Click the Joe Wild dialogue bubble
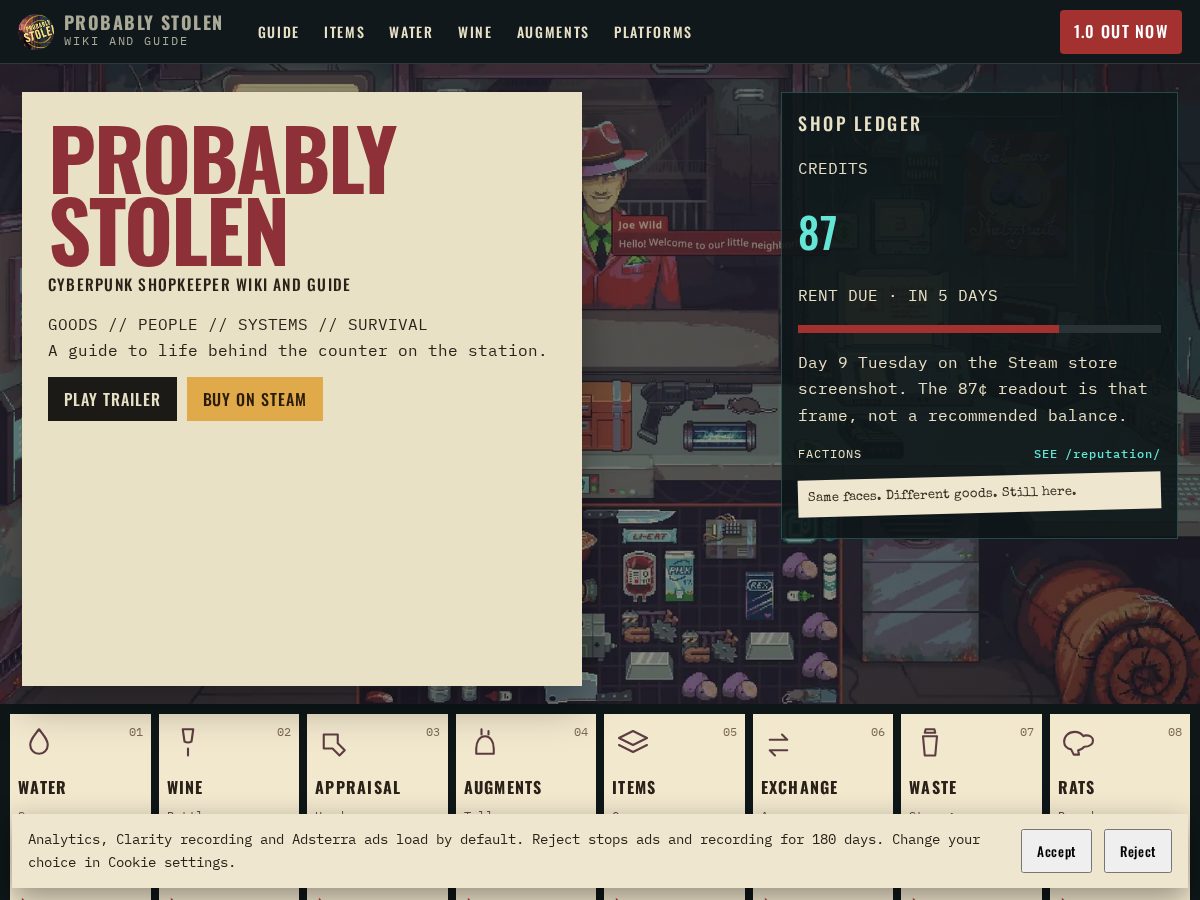Viewport: 1200px width, 900px height. pyautogui.click(x=697, y=236)
